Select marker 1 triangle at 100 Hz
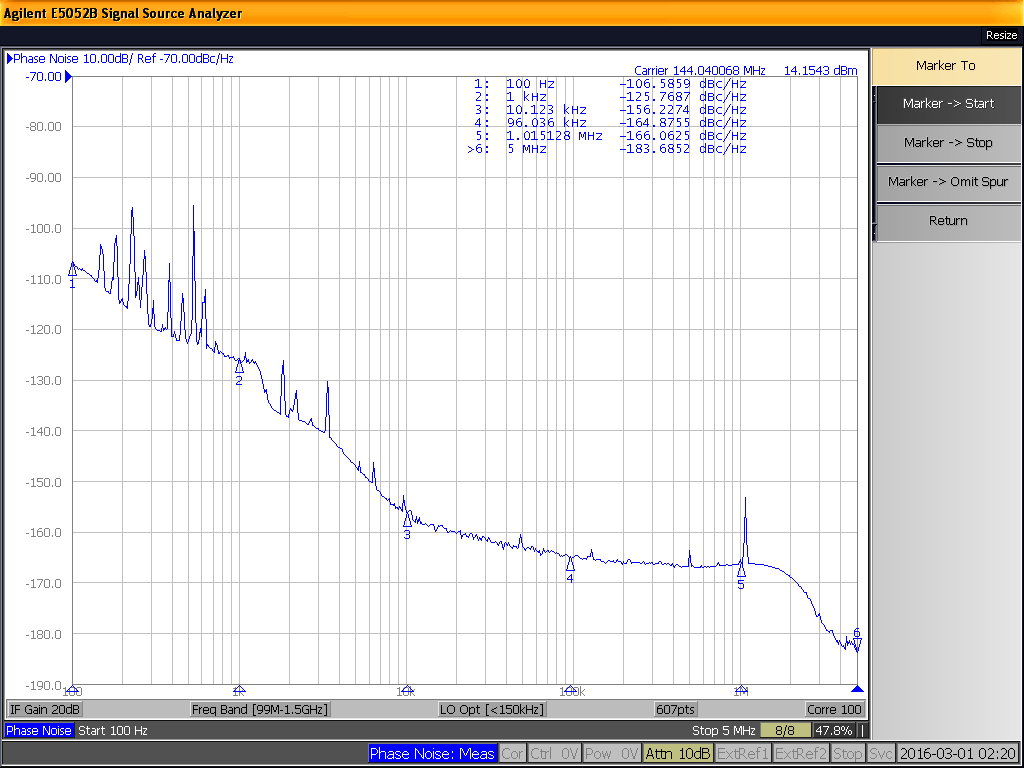Image resolution: width=1024 pixels, height=768 pixels. tap(72, 270)
